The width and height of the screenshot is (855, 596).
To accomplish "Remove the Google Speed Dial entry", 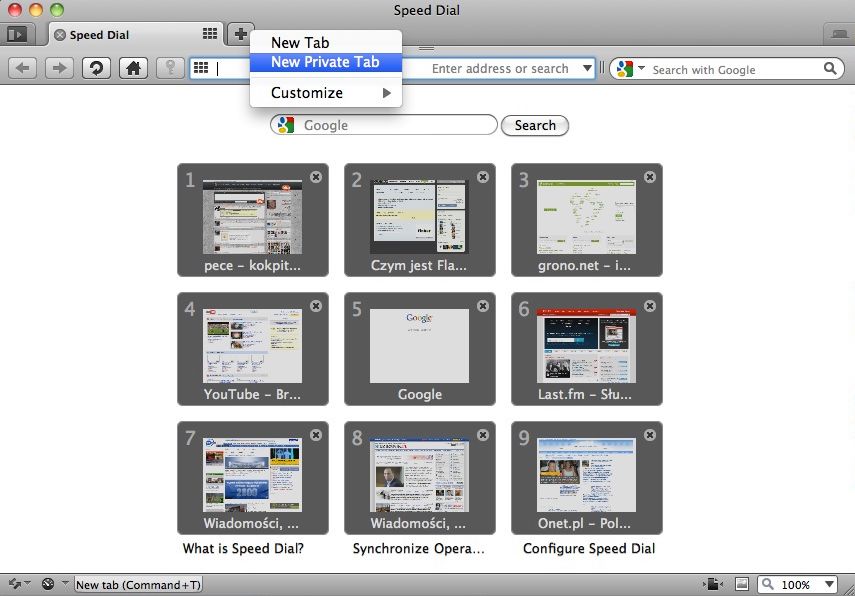I will tap(483, 306).
